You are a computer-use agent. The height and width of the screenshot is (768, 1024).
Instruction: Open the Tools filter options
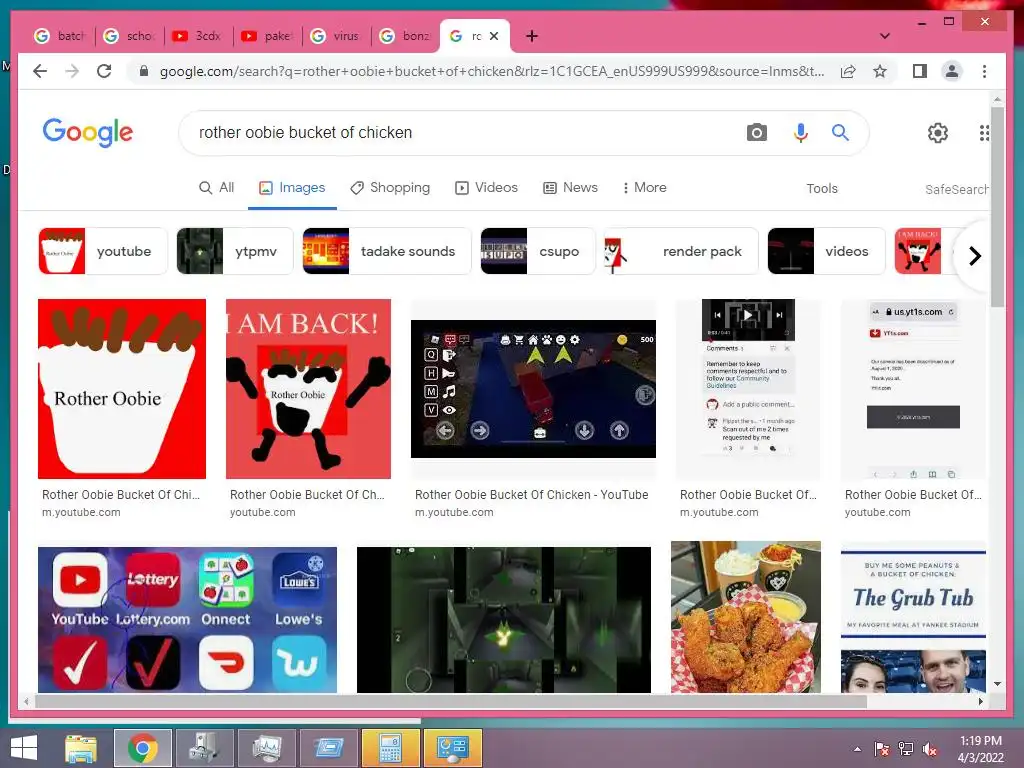point(822,189)
